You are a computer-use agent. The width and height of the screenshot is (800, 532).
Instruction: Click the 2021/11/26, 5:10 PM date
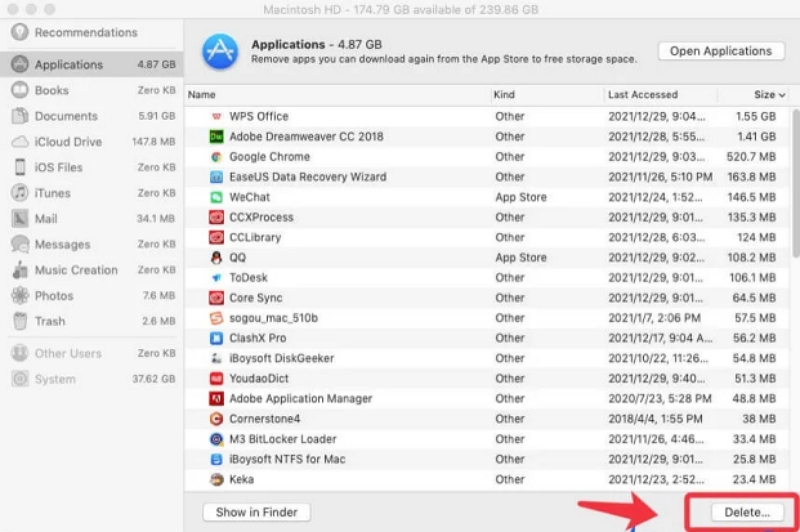coord(660,177)
